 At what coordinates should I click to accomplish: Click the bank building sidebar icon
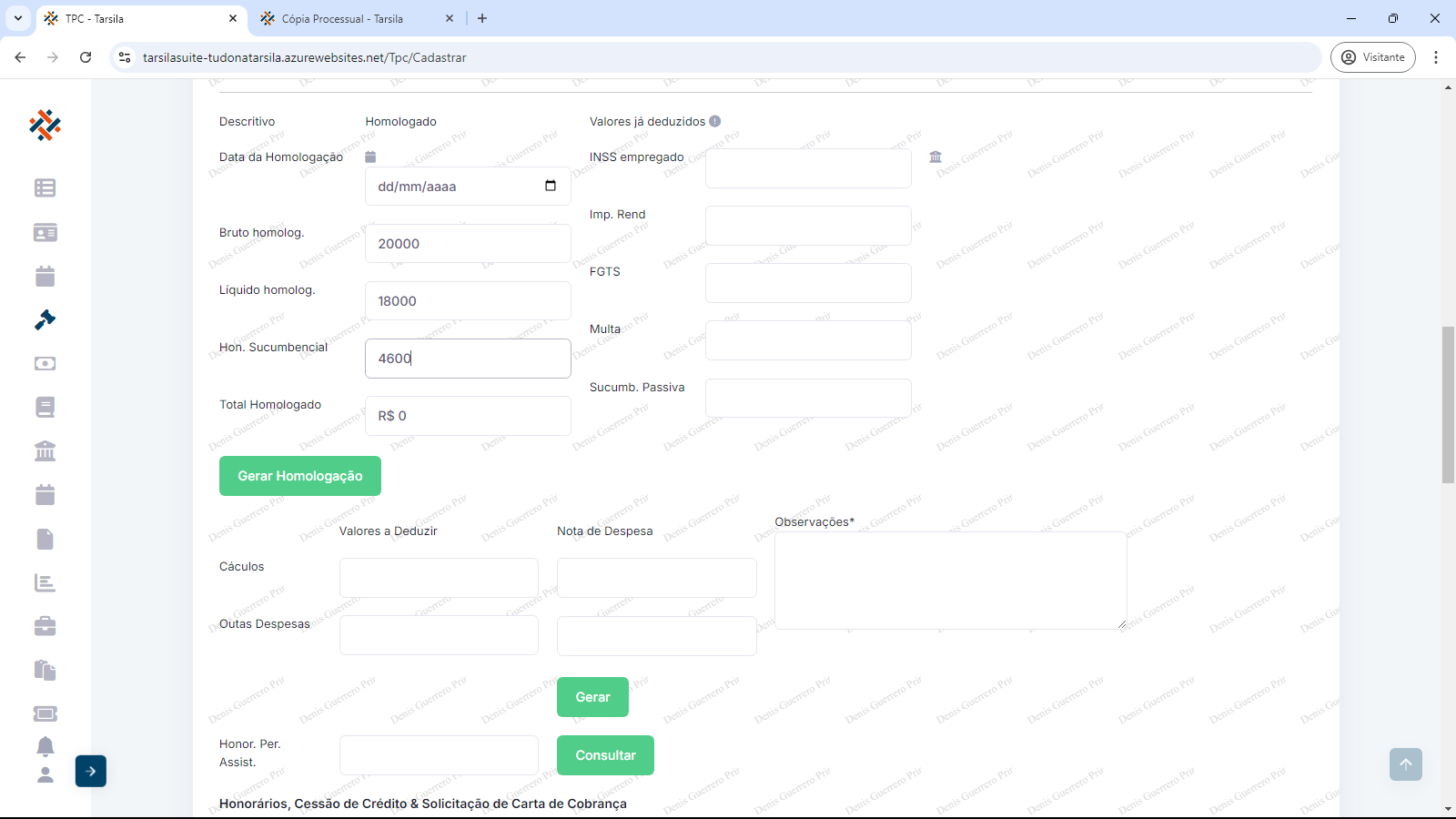tap(45, 450)
